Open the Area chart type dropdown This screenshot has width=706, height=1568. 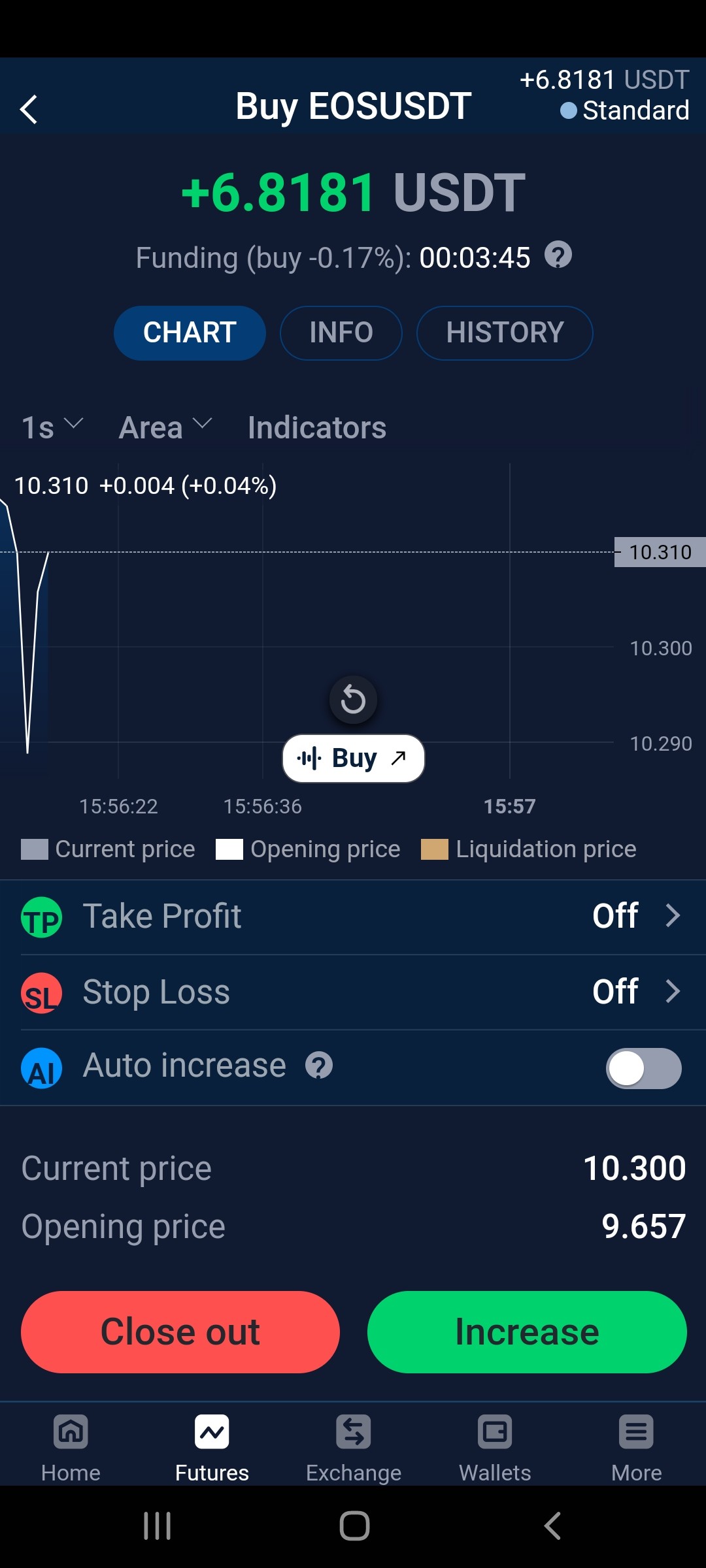pos(166,428)
